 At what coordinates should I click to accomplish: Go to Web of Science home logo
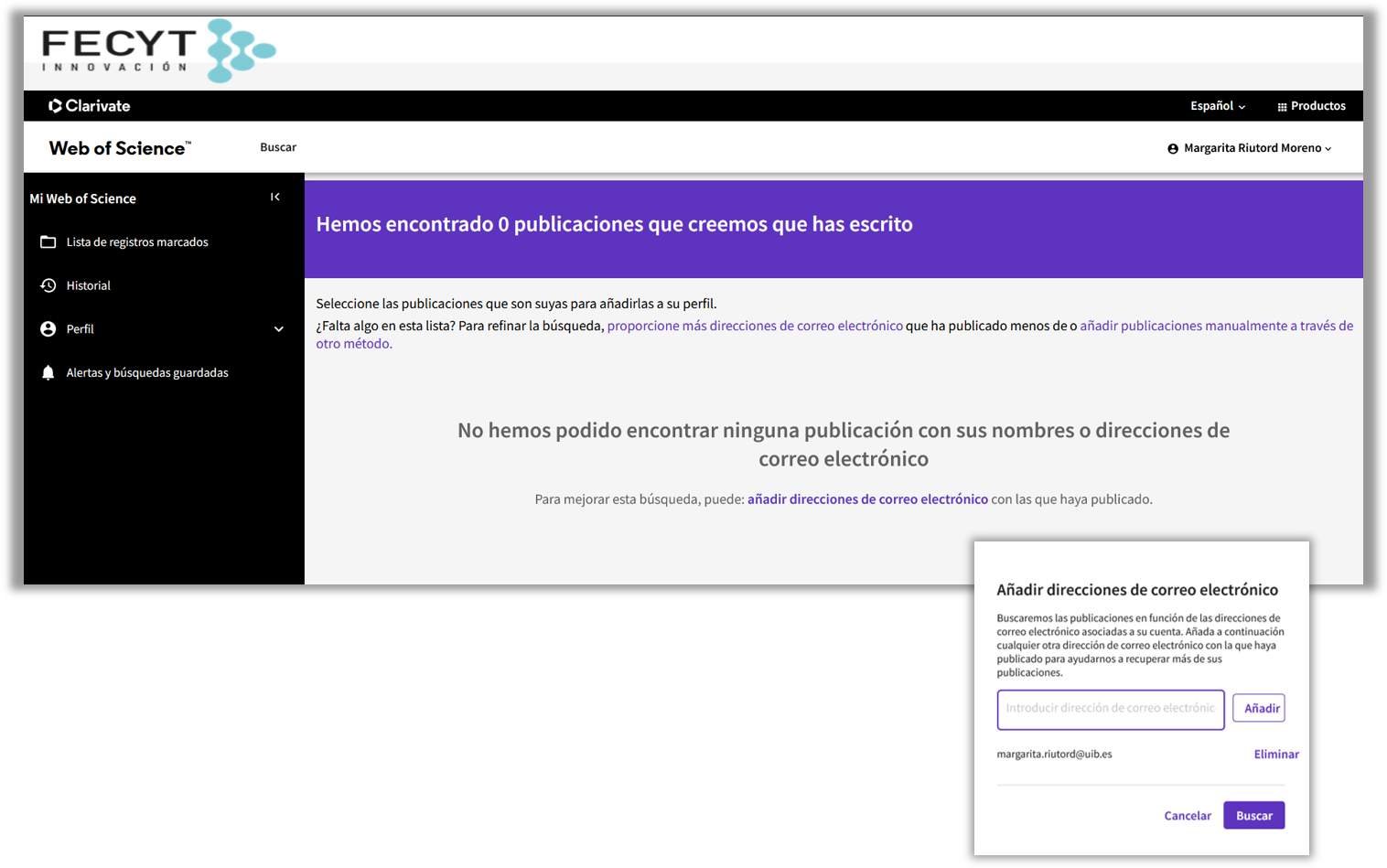point(120,148)
